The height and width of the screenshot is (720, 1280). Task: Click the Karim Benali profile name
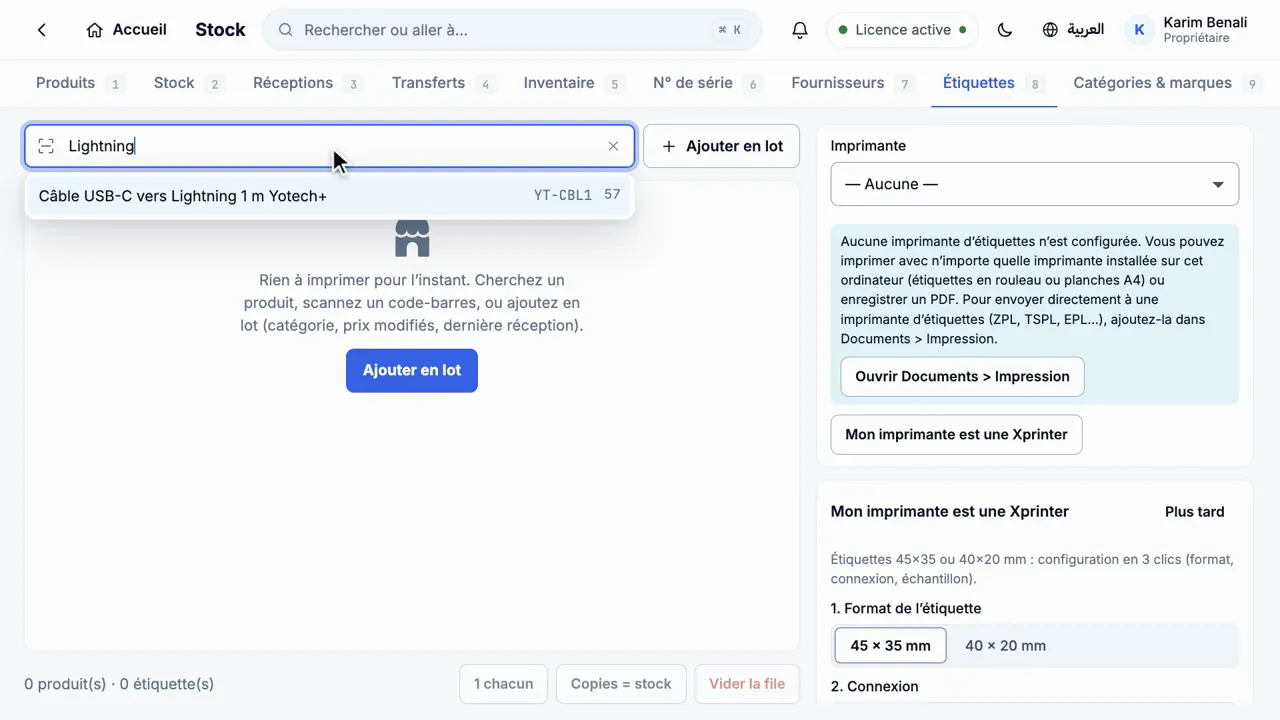(x=1205, y=23)
